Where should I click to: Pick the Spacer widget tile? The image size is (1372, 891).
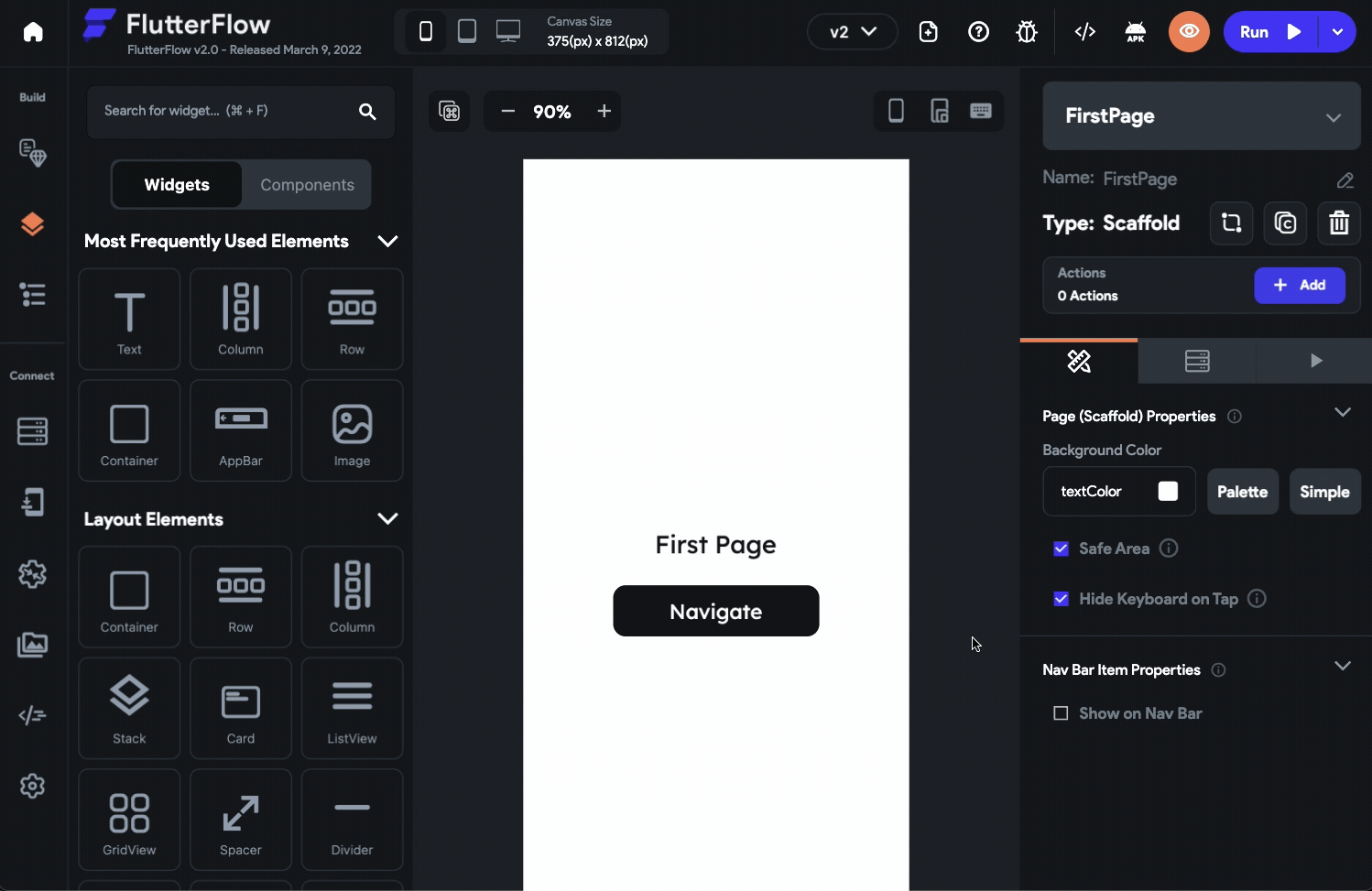point(241,820)
